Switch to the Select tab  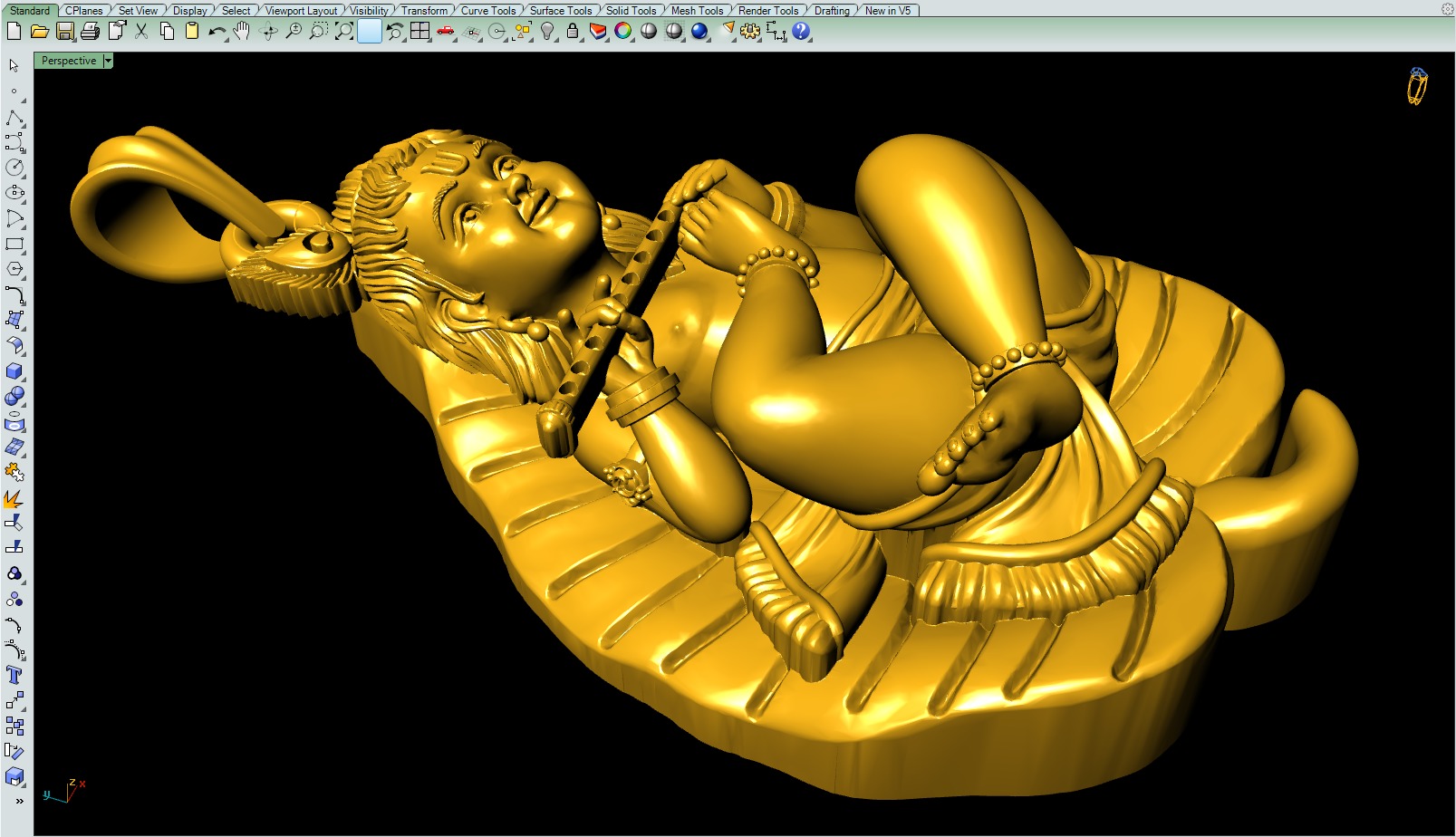236,11
